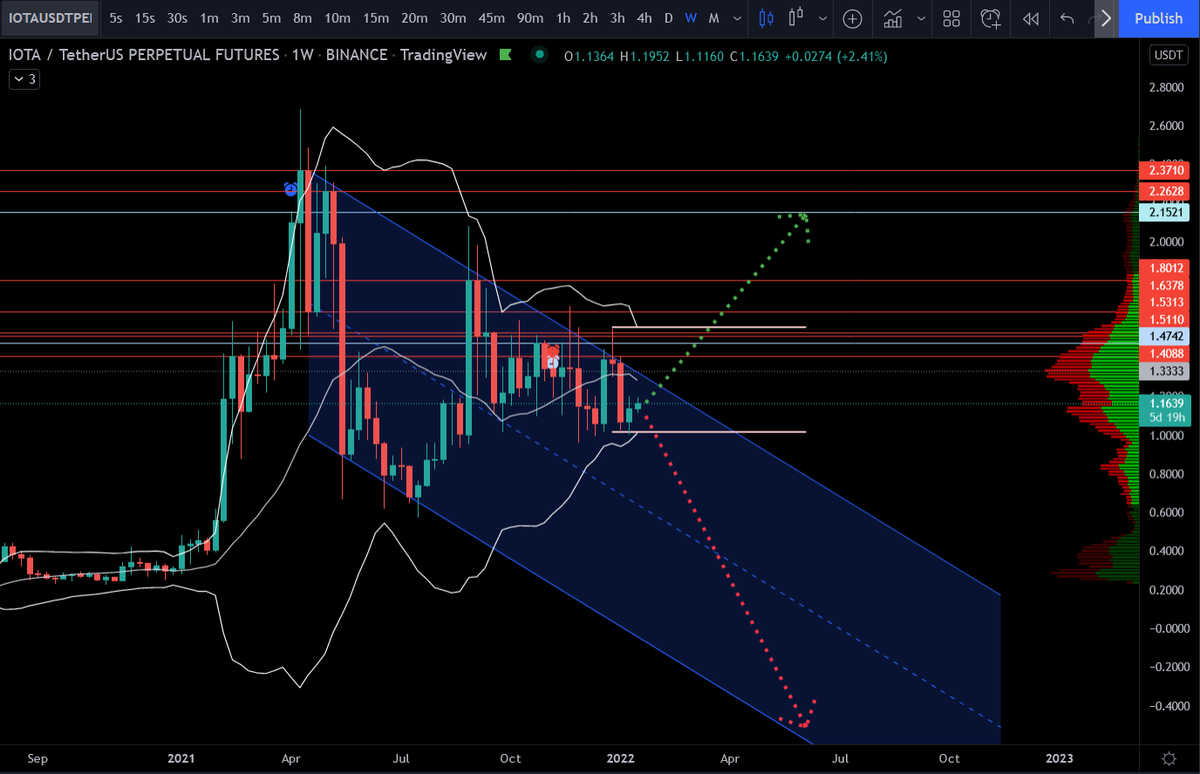Select the daily D timeframe
The width and height of the screenshot is (1200, 774).
point(668,18)
